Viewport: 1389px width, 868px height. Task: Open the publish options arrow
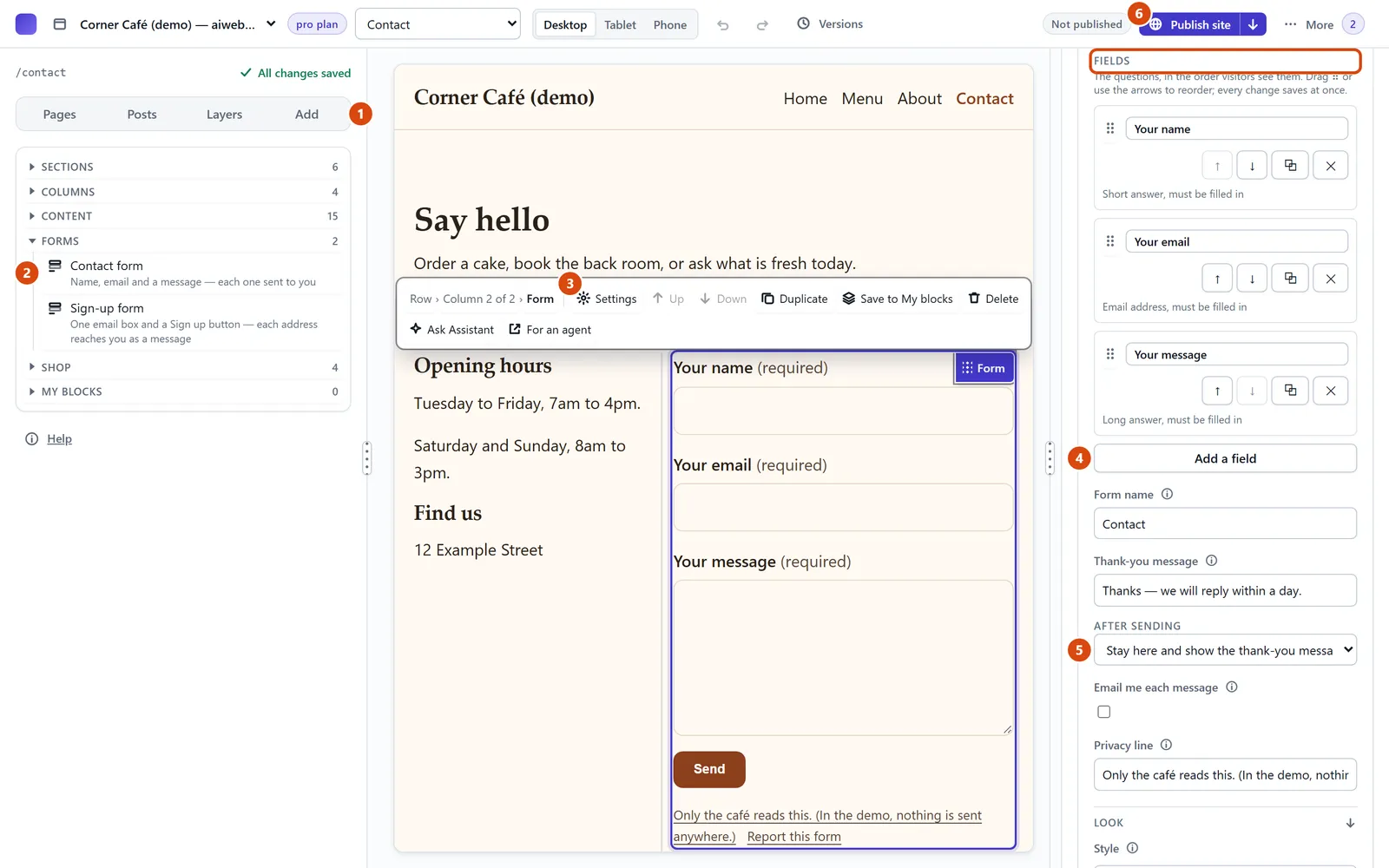(x=1253, y=24)
